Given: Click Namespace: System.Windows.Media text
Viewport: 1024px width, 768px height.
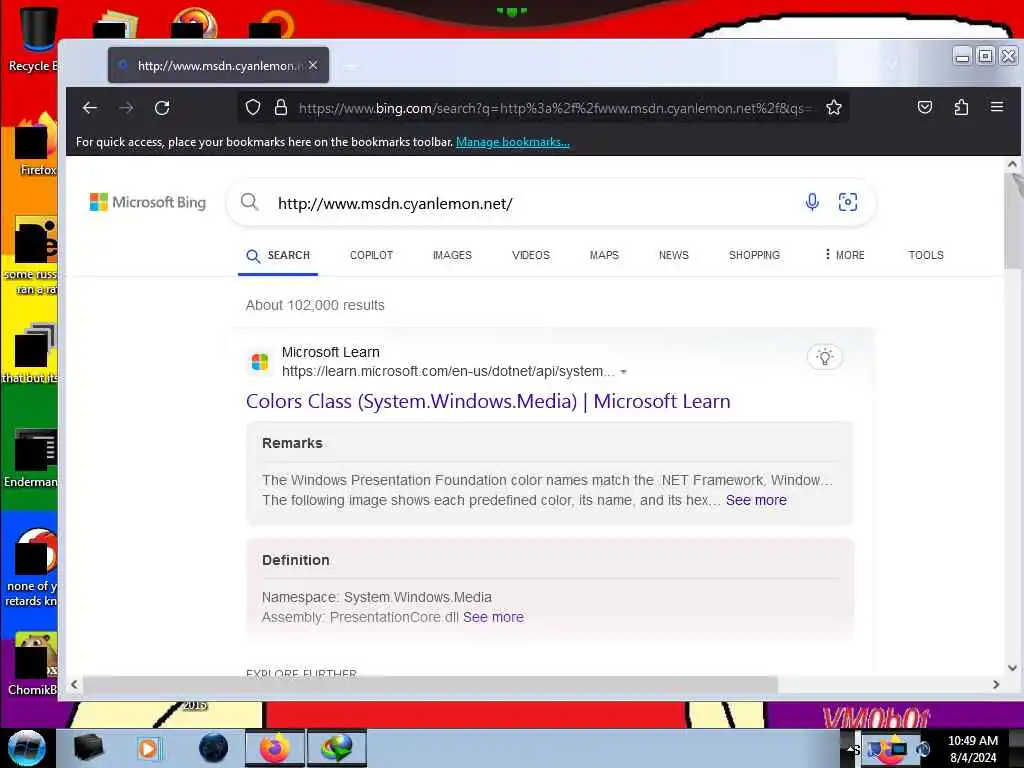Looking at the screenshot, I should pyautogui.click(x=377, y=597).
